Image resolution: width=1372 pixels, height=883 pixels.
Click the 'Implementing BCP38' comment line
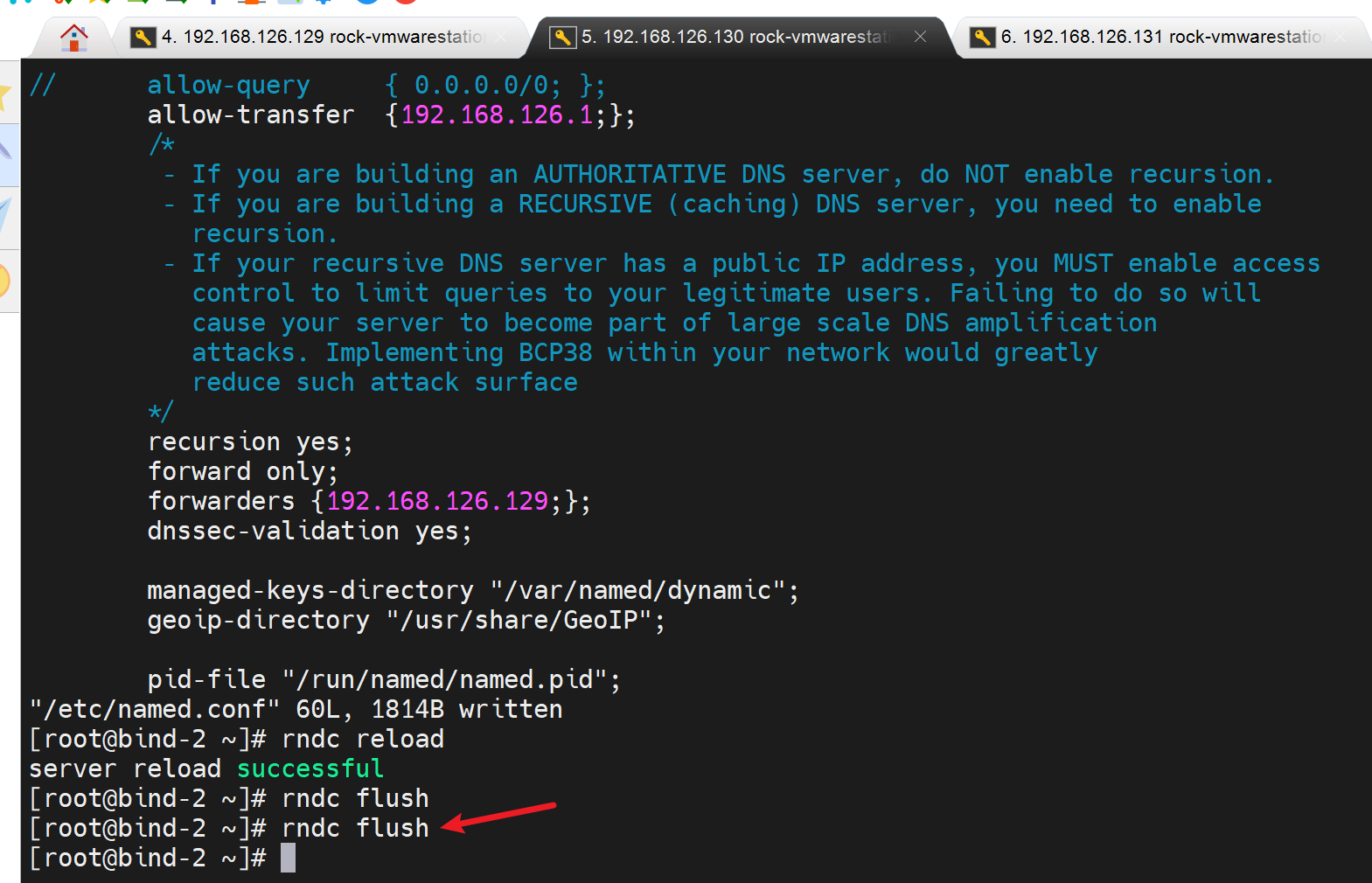(644, 352)
